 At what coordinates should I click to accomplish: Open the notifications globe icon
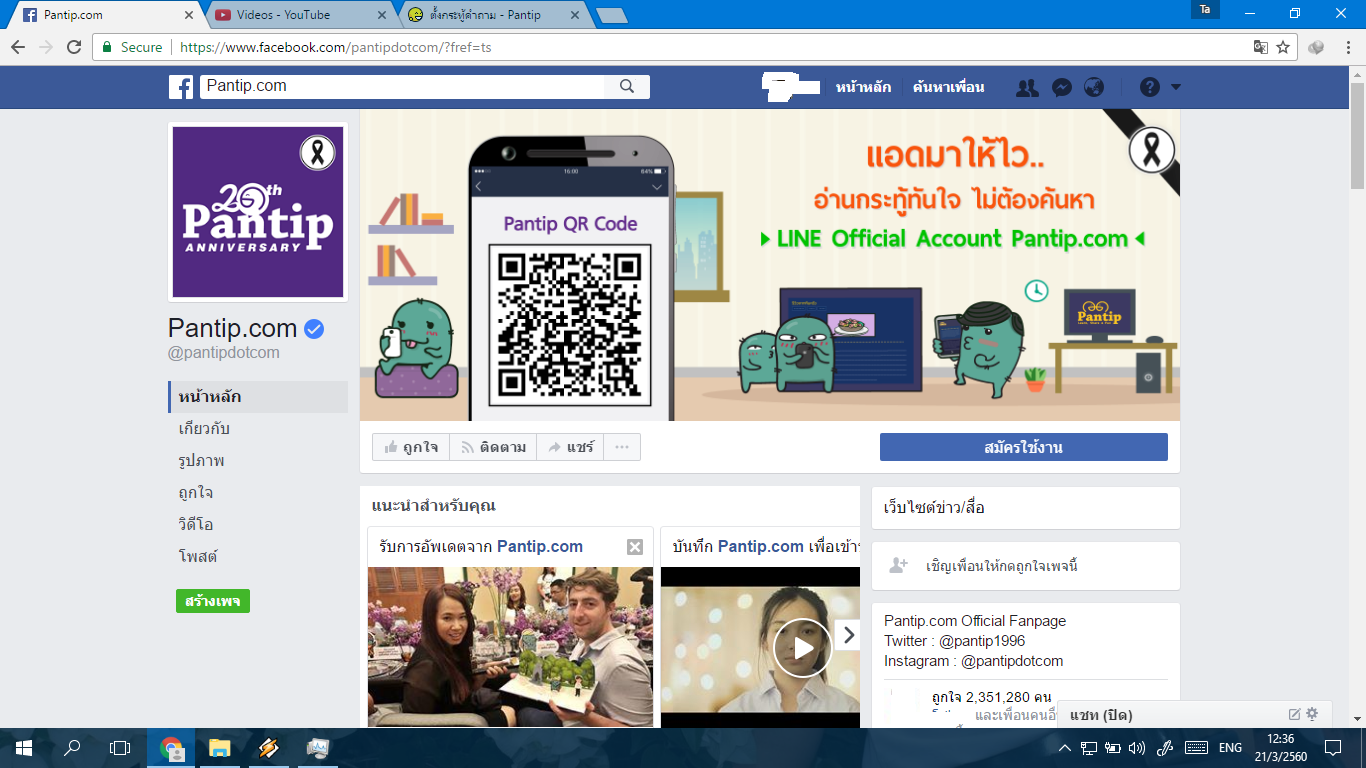(x=1094, y=87)
